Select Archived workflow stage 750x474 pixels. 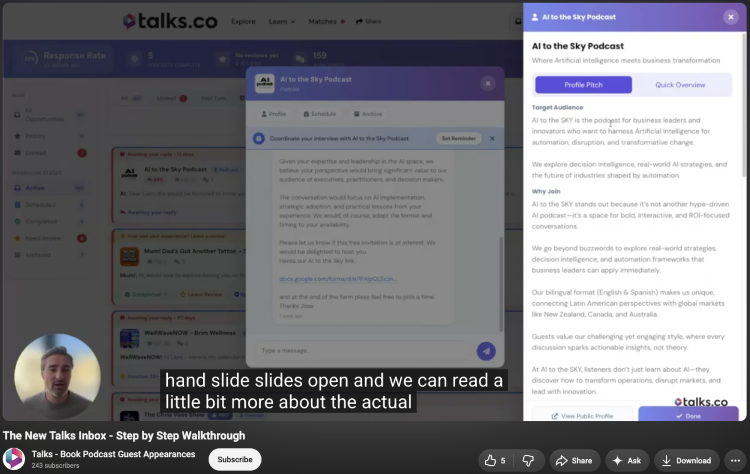(49, 254)
